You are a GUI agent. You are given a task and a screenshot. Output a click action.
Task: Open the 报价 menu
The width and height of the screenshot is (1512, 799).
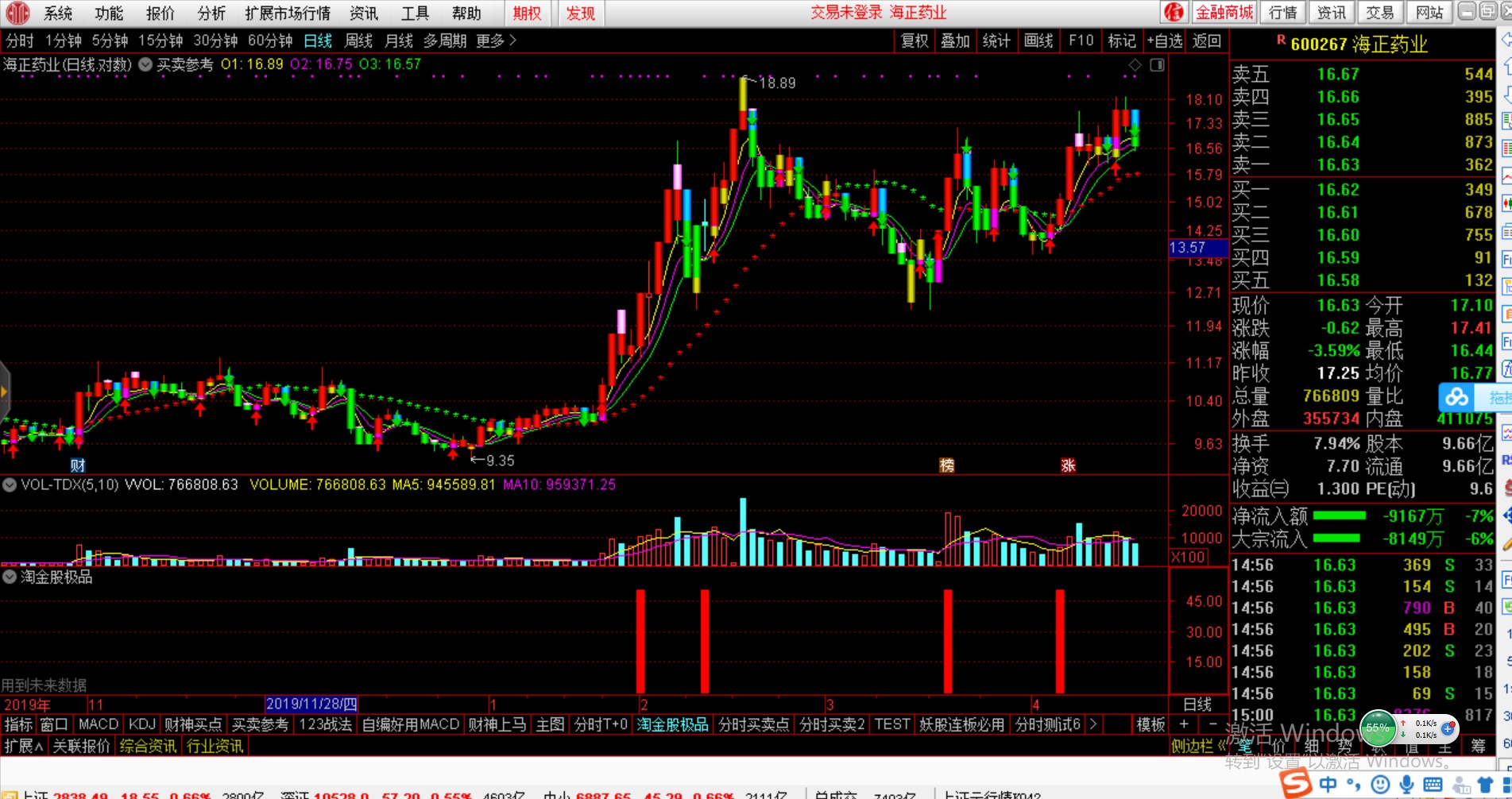[x=160, y=13]
